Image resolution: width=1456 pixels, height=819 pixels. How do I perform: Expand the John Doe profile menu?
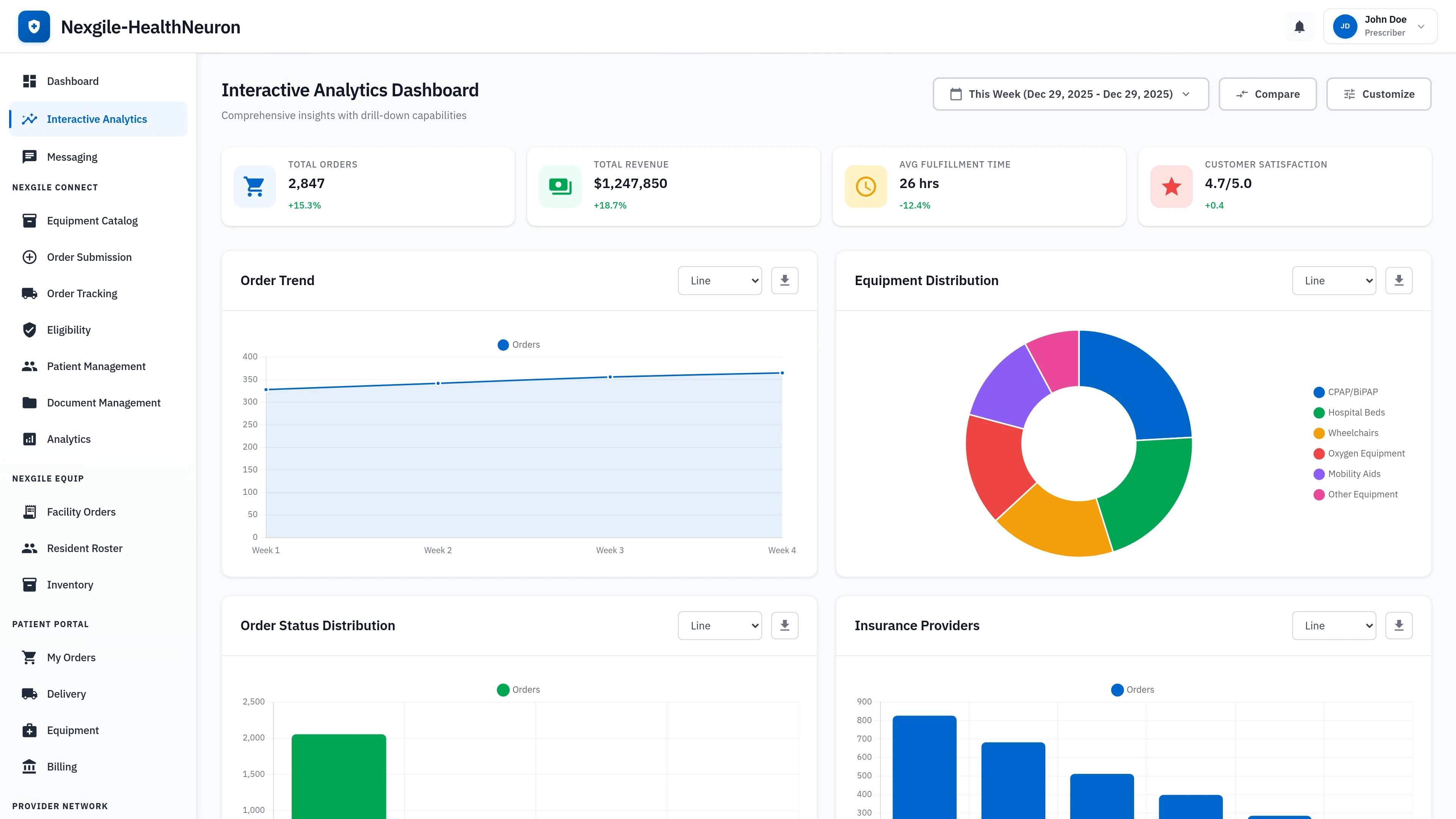click(1380, 26)
